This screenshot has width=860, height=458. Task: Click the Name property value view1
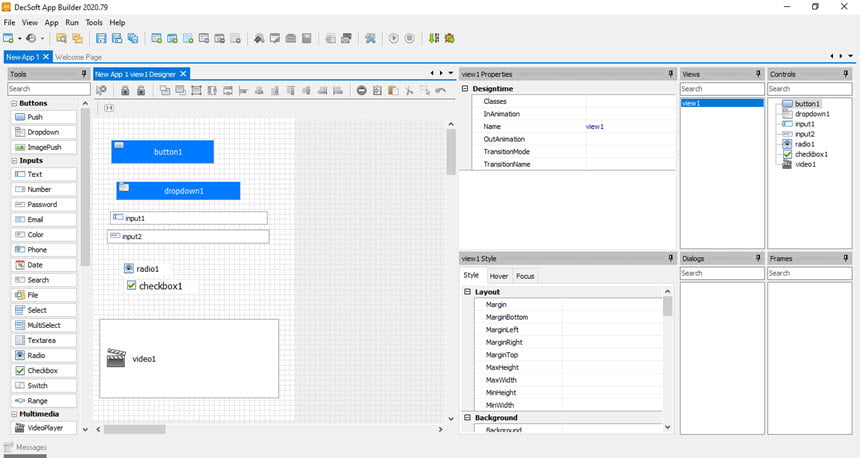(595, 127)
